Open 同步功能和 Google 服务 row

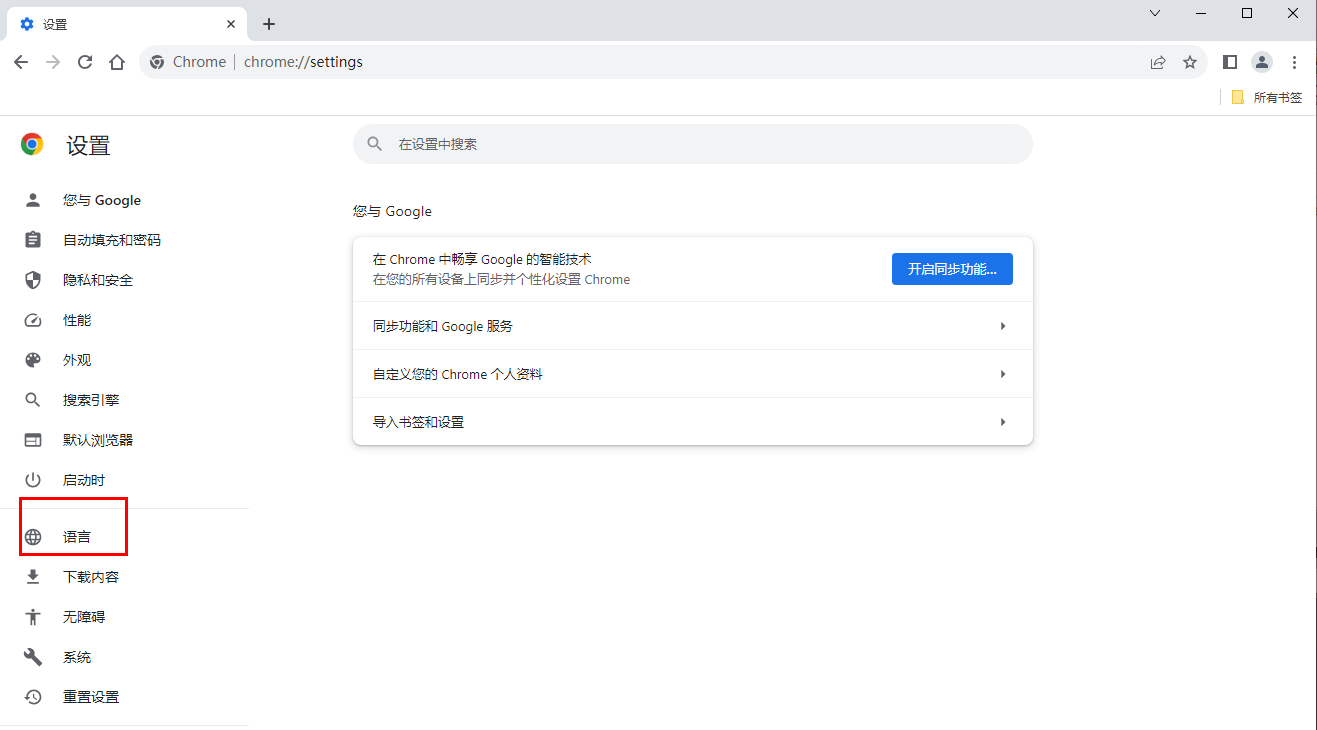(x=693, y=326)
